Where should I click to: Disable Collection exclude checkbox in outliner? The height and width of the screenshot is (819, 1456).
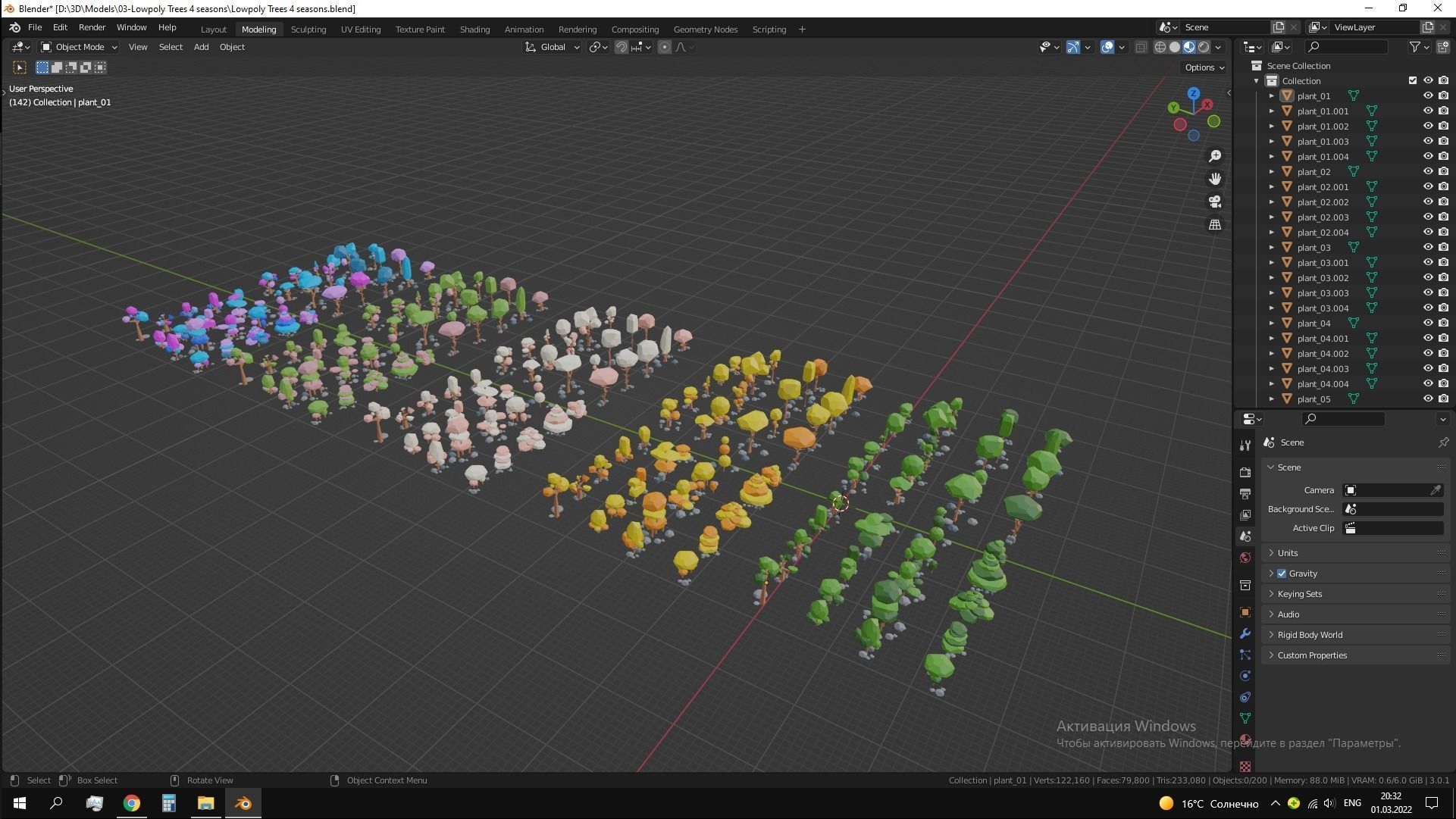1412,81
